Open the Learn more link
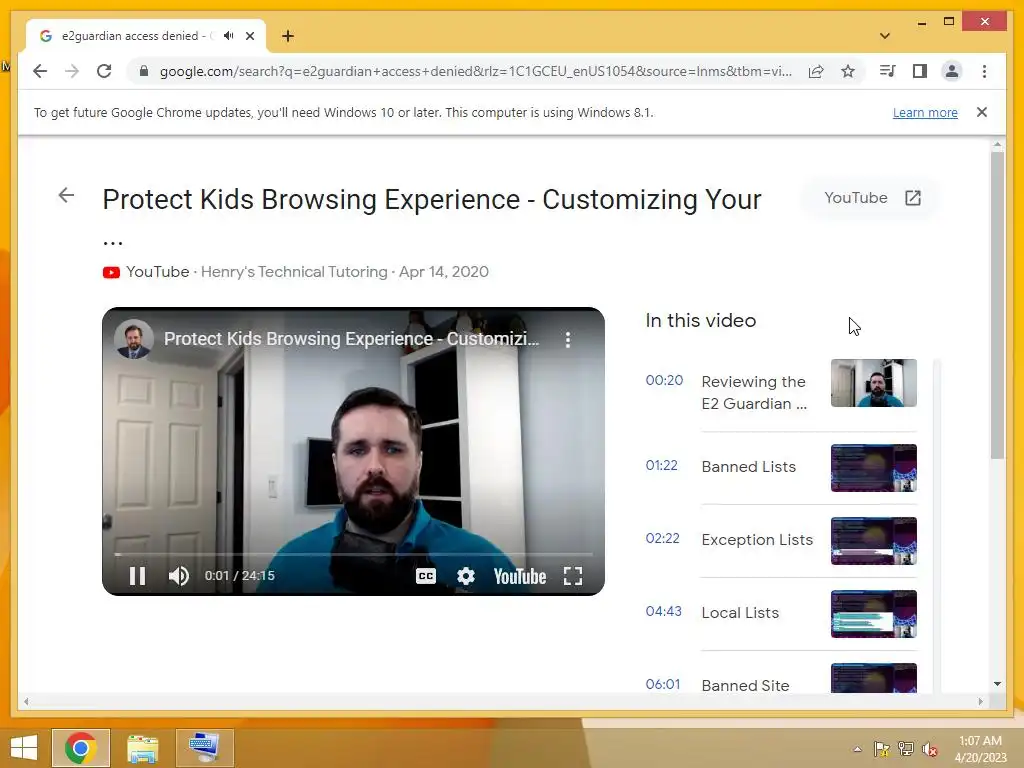The width and height of the screenshot is (1024, 768). pyautogui.click(x=925, y=112)
